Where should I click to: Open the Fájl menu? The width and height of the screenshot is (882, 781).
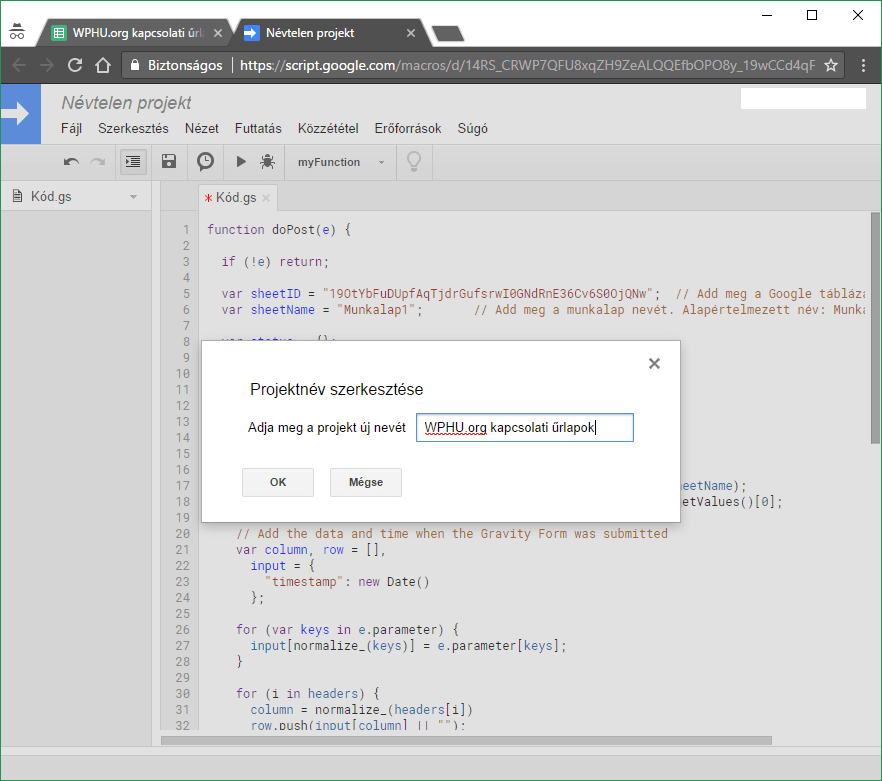[x=72, y=129]
